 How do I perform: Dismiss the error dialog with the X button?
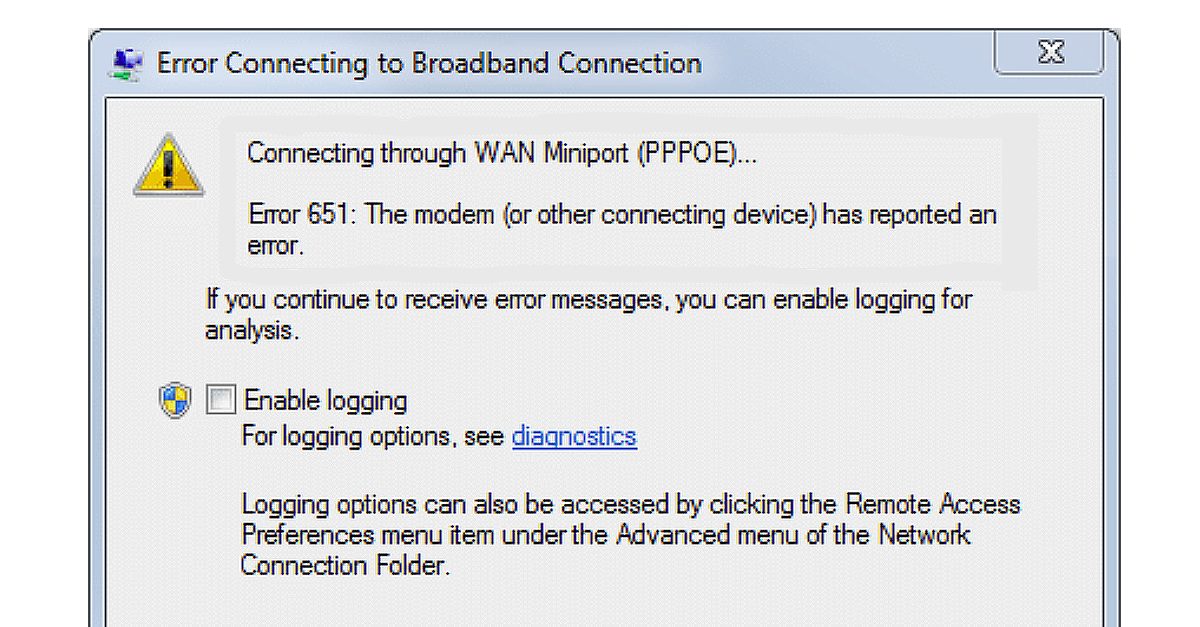pos(1051,53)
